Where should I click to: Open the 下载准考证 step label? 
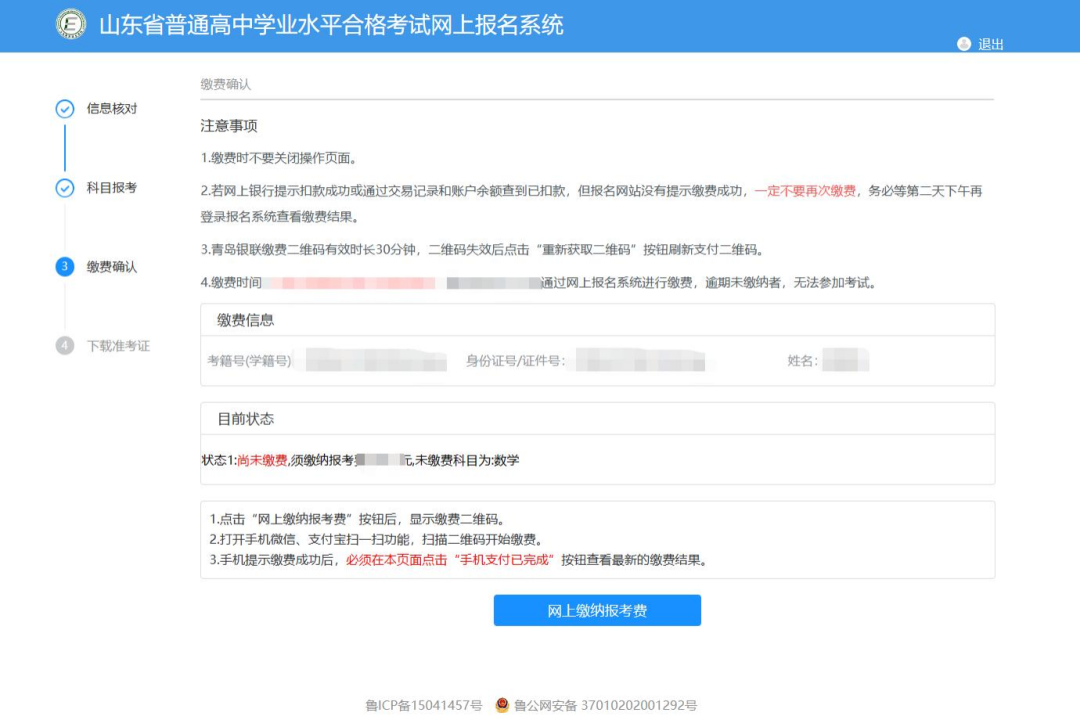pyautogui.click(x=118, y=346)
